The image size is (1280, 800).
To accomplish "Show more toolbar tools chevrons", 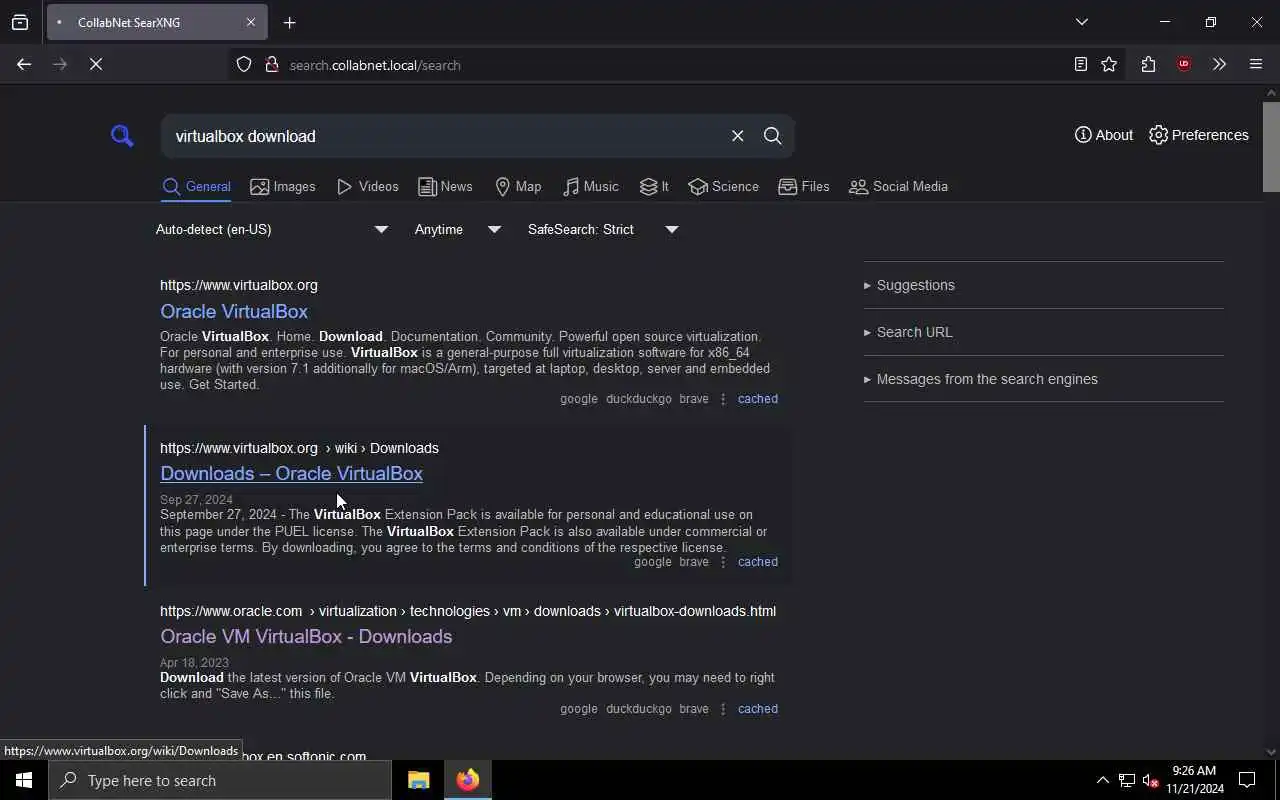I will [1219, 64].
